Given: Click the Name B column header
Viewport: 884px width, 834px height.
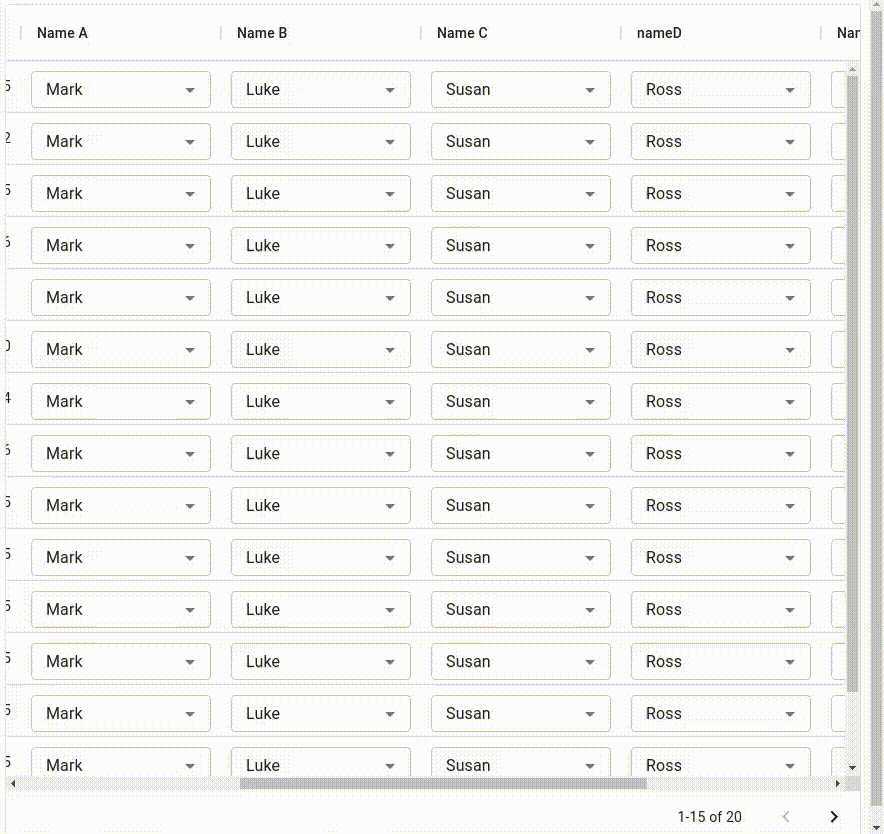Looking at the screenshot, I should click(x=262, y=33).
